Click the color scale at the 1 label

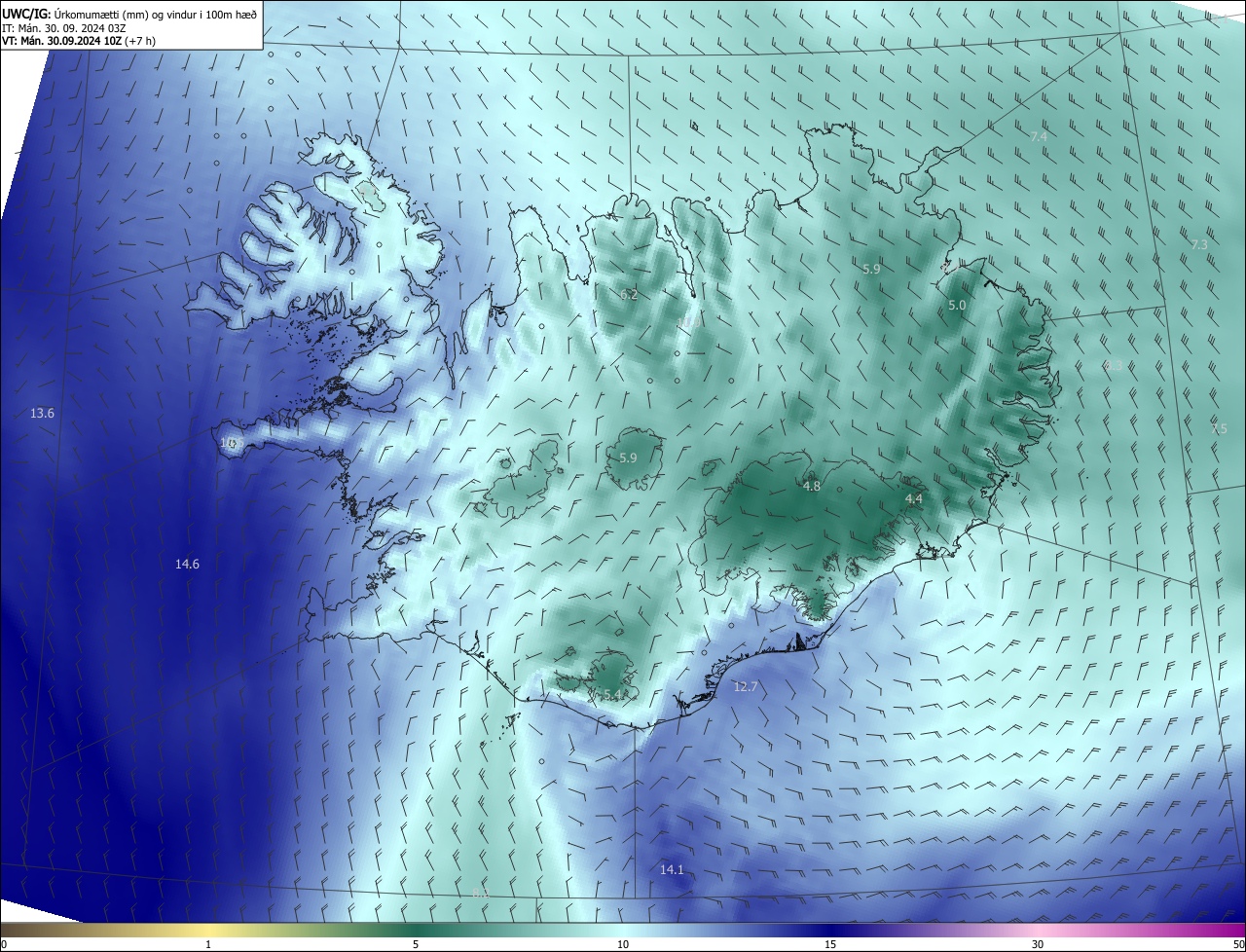[x=208, y=944]
